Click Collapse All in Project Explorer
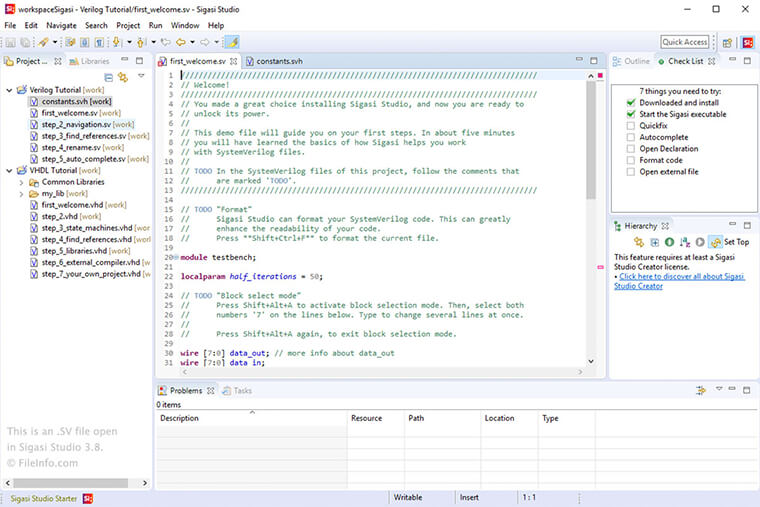 coord(109,77)
